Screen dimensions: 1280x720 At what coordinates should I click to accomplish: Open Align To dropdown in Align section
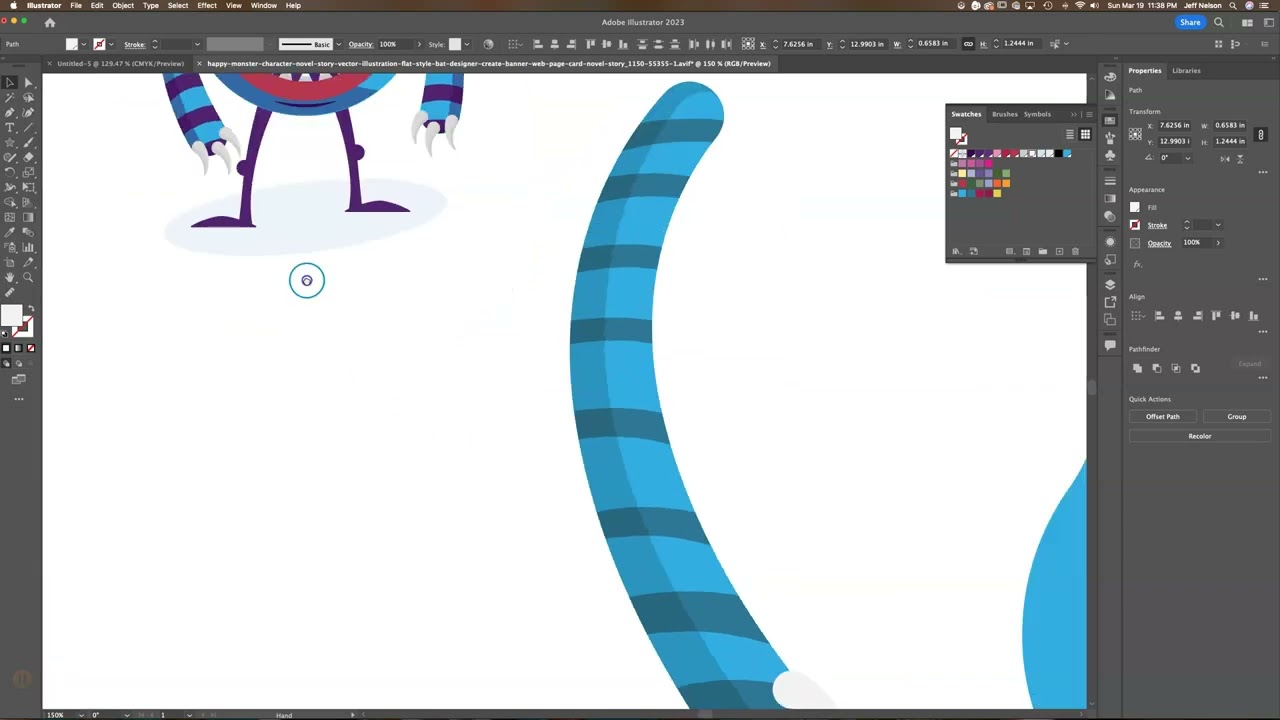pyautogui.click(x=1138, y=315)
